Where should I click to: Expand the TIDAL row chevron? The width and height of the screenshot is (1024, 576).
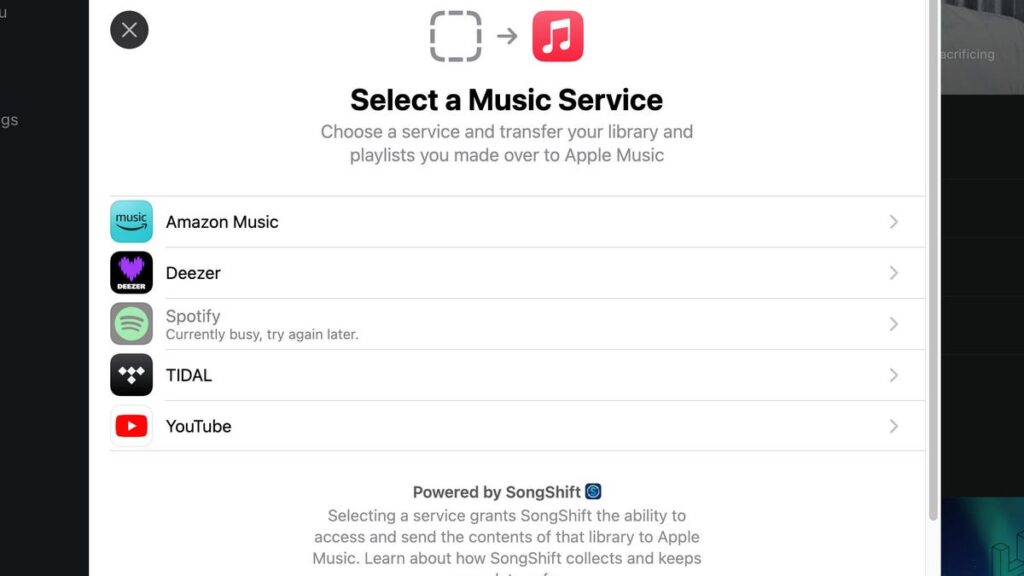click(894, 375)
